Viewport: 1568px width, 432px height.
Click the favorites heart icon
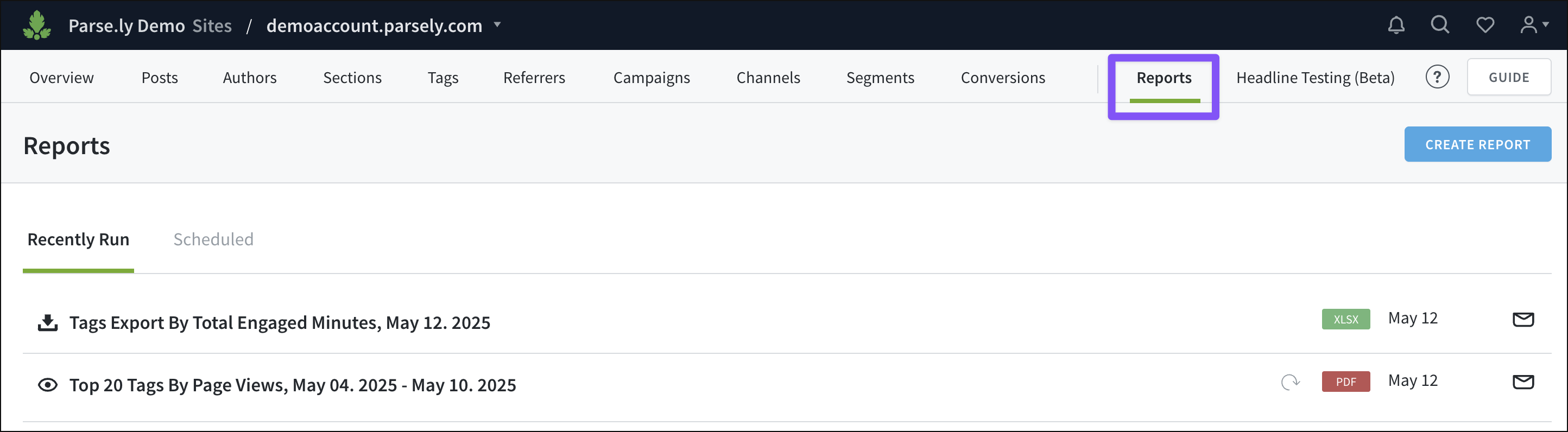pos(1485,25)
